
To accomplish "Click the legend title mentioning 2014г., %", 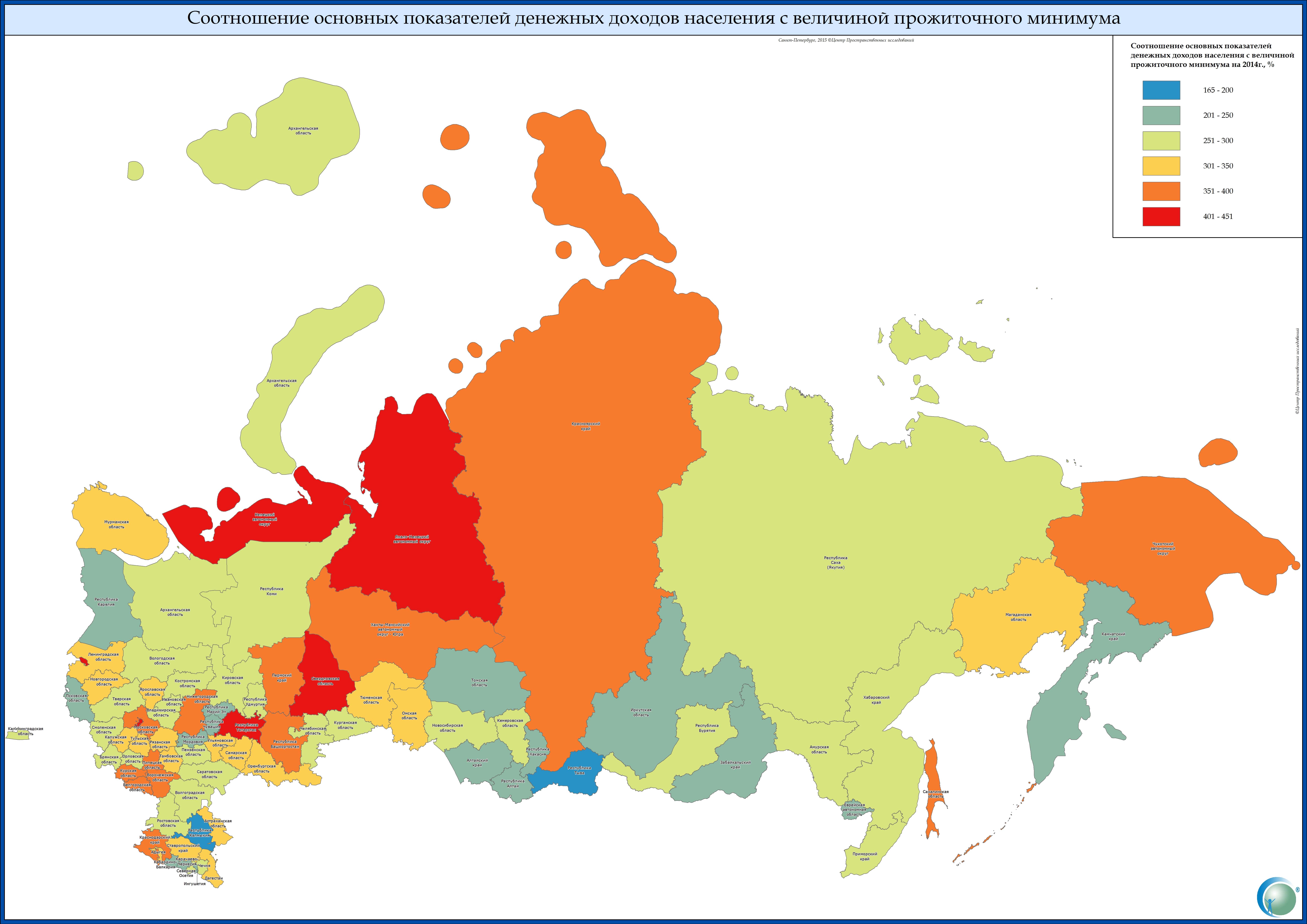I will [1213, 55].
